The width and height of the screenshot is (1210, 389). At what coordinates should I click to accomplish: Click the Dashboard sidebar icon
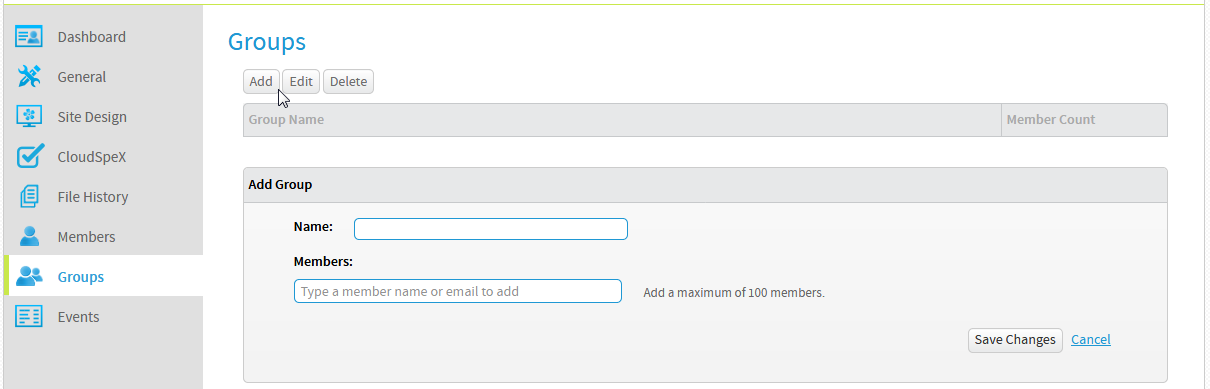click(x=30, y=37)
